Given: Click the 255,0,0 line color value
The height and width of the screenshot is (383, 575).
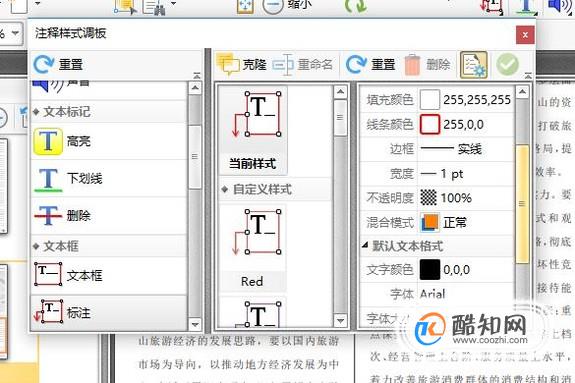Looking at the screenshot, I should pyautogui.click(x=464, y=125).
